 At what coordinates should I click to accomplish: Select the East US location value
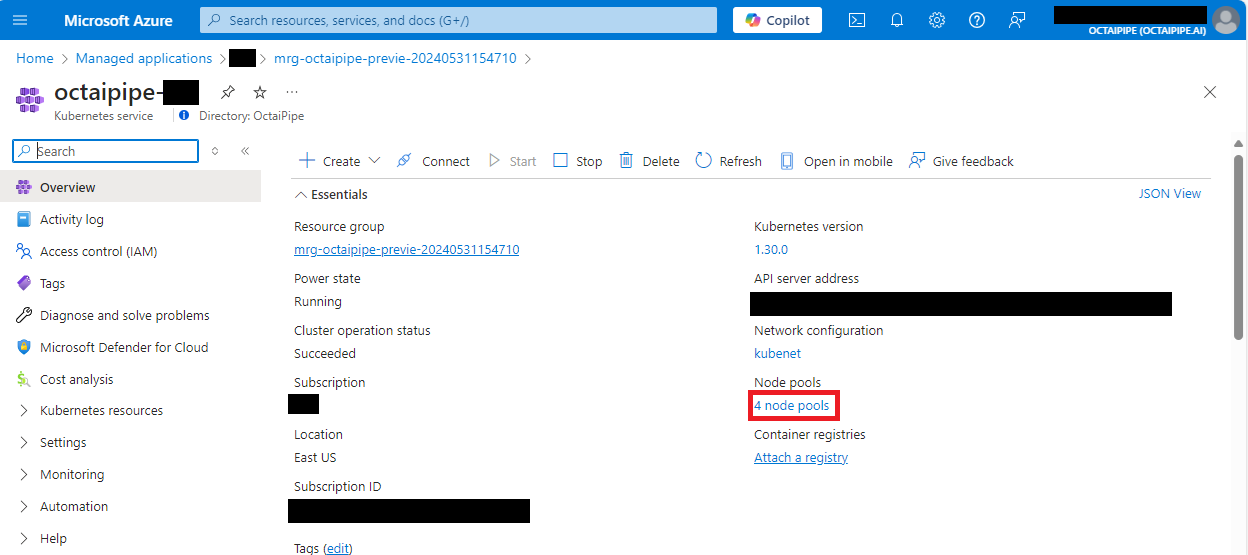(x=315, y=457)
